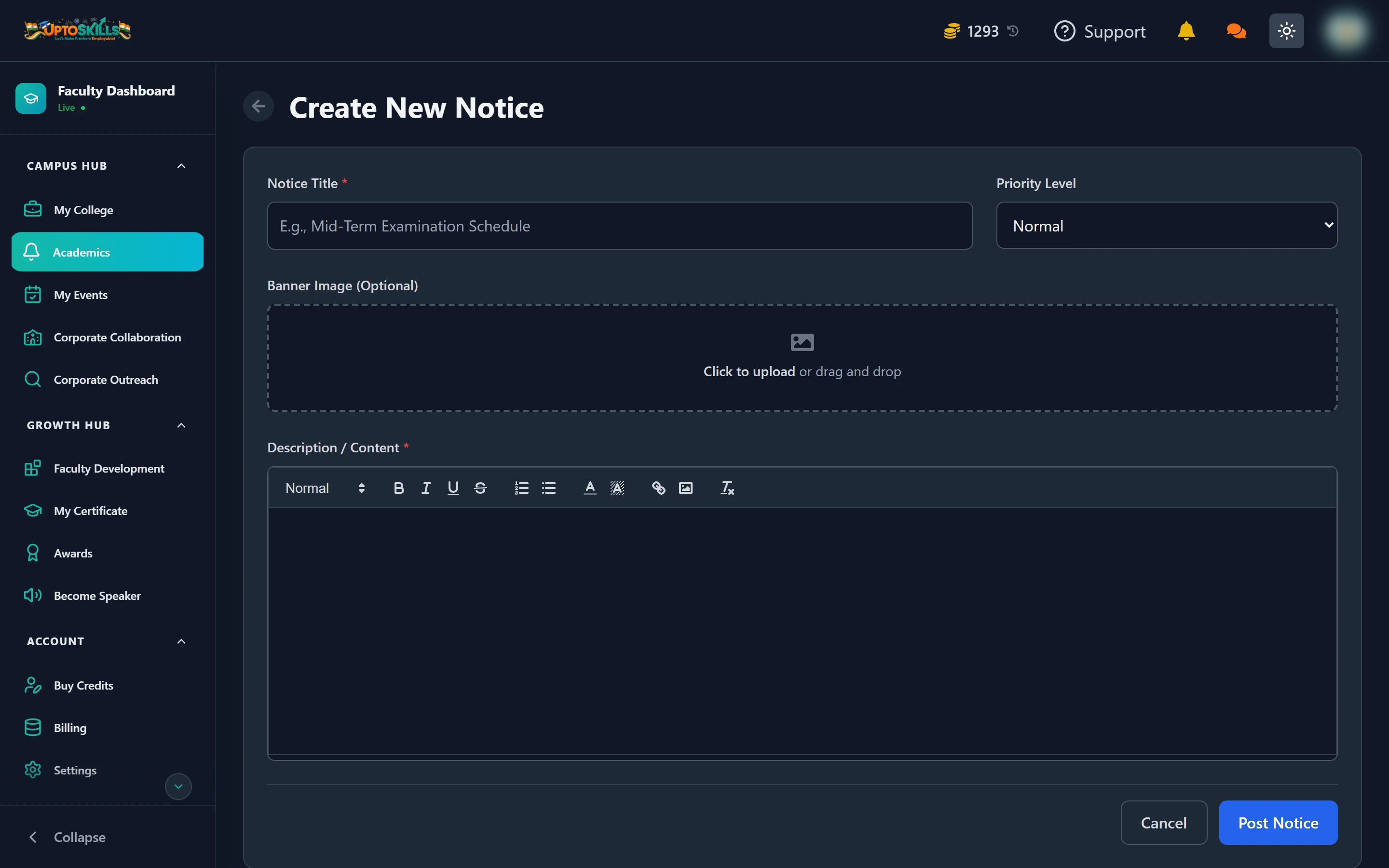Toggle light mode with the sun icon
Screen dimensions: 1389x868
tap(1286, 30)
